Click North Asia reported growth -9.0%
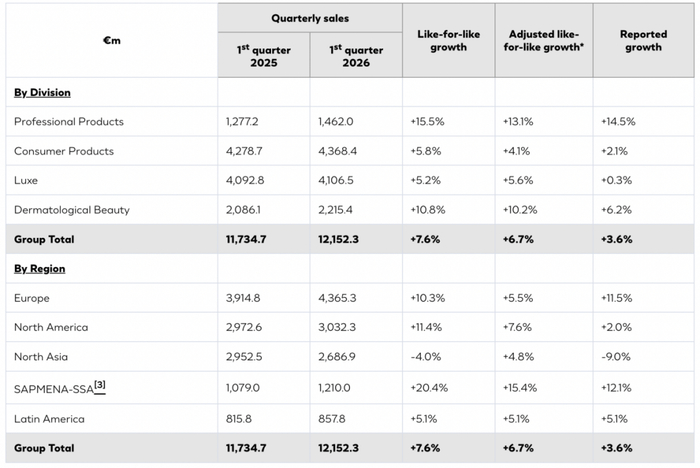 tap(616, 357)
